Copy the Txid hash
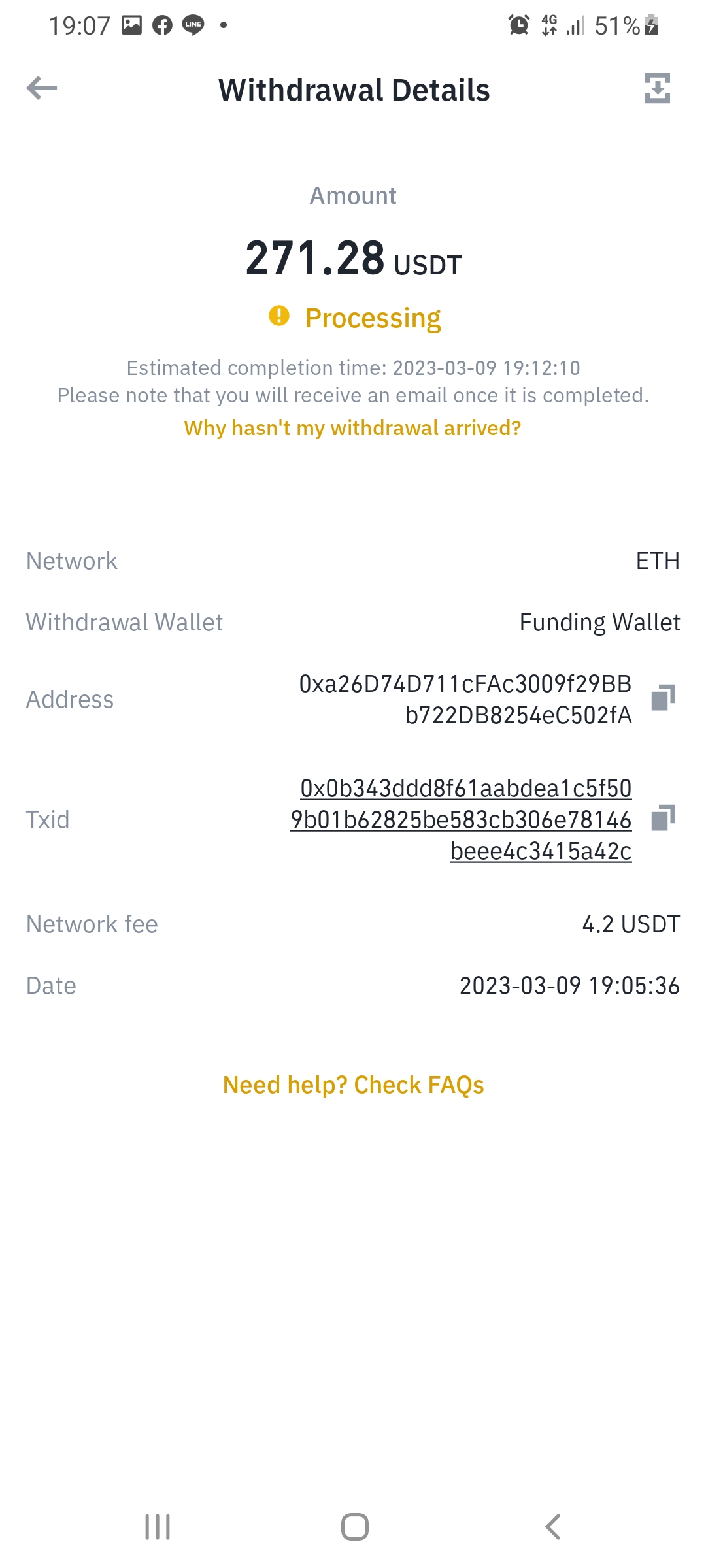 pyautogui.click(x=663, y=818)
